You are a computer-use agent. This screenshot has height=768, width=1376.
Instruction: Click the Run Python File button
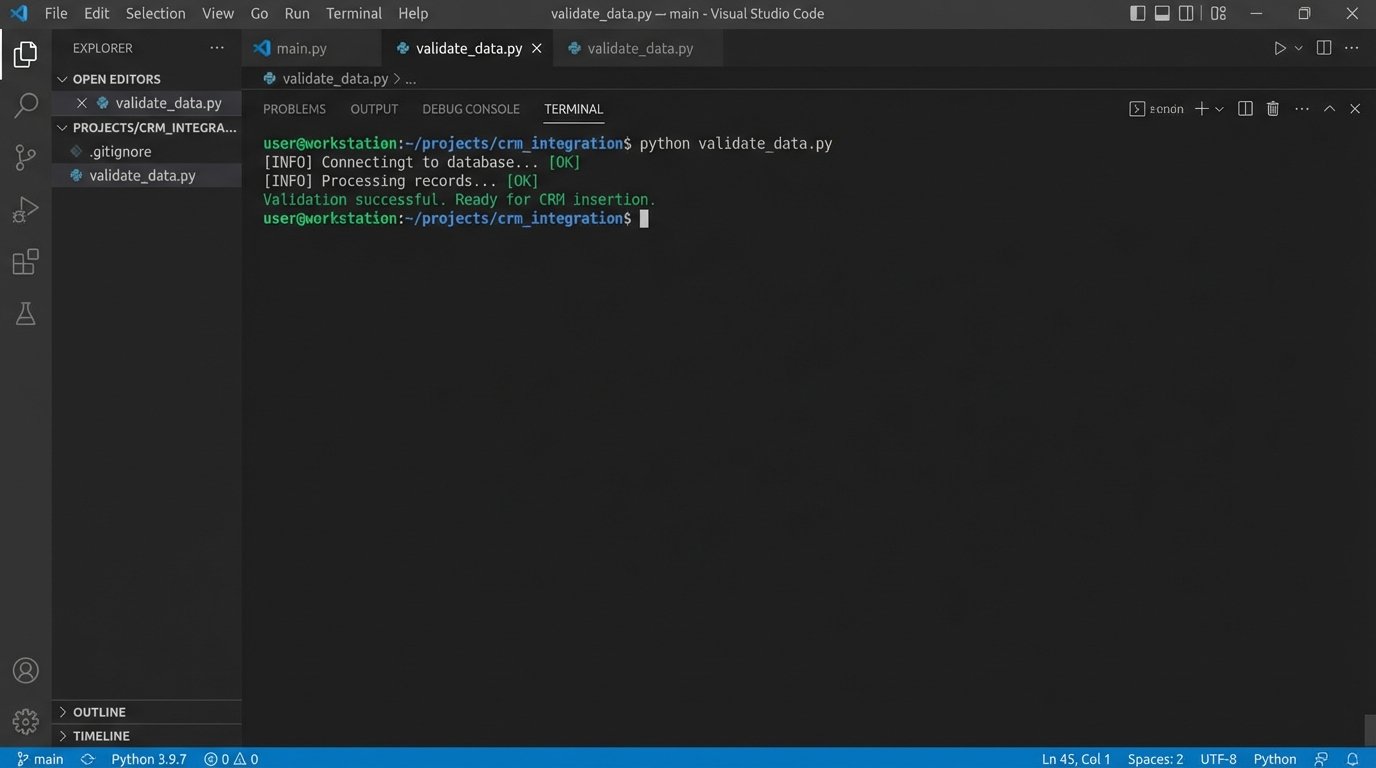click(x=1279, y=48)
